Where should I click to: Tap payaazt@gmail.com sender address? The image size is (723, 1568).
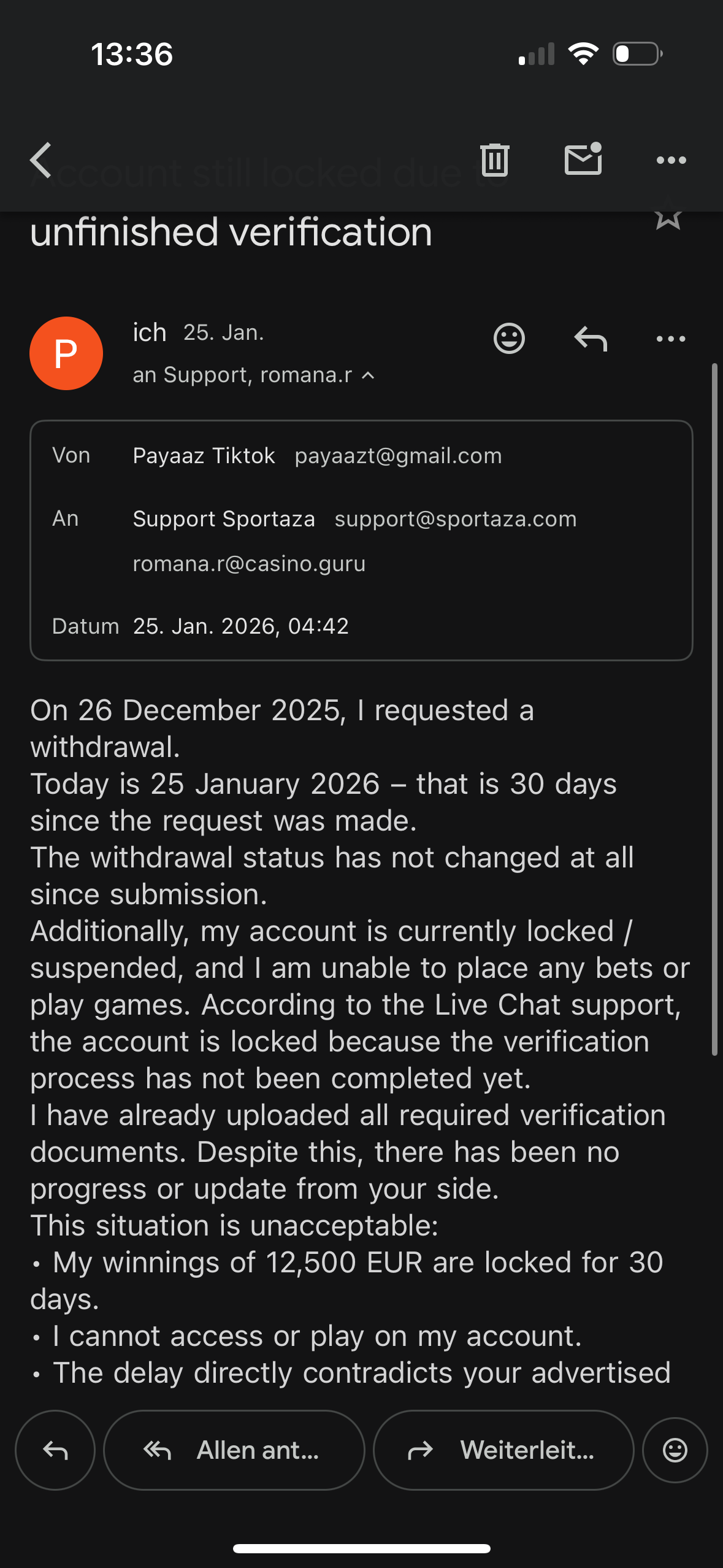coord(398,456)
